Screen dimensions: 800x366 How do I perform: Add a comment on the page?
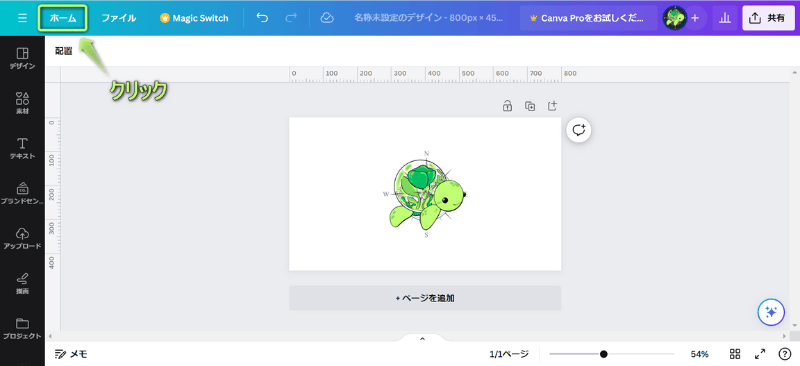[579, 130]
